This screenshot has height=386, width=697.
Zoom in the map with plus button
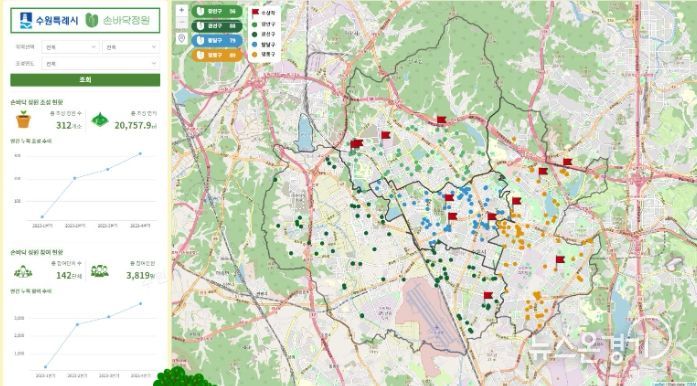tap(181, 10)
